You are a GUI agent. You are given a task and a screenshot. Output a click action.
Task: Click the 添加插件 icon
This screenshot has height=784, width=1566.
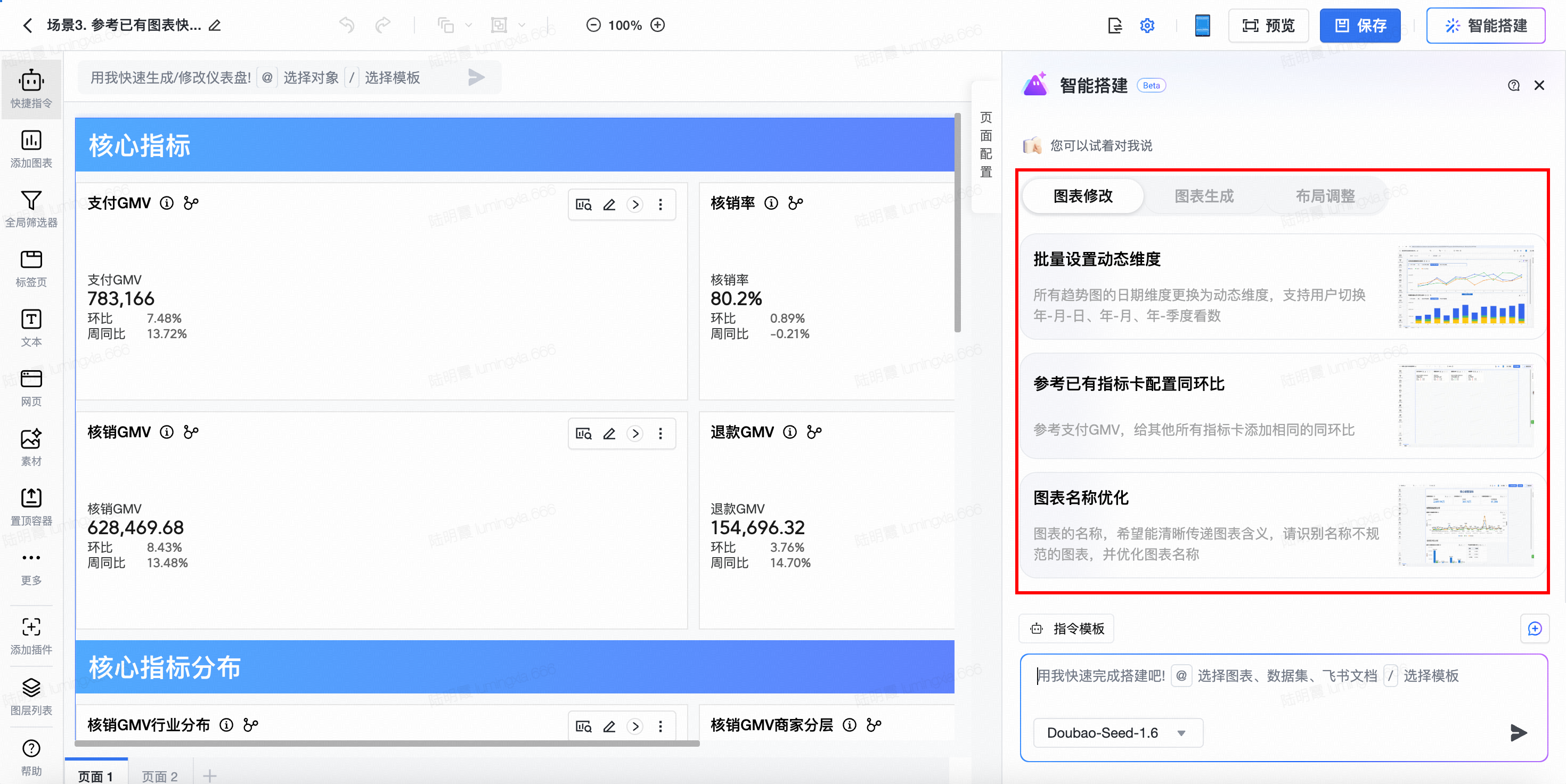point(31,627)
